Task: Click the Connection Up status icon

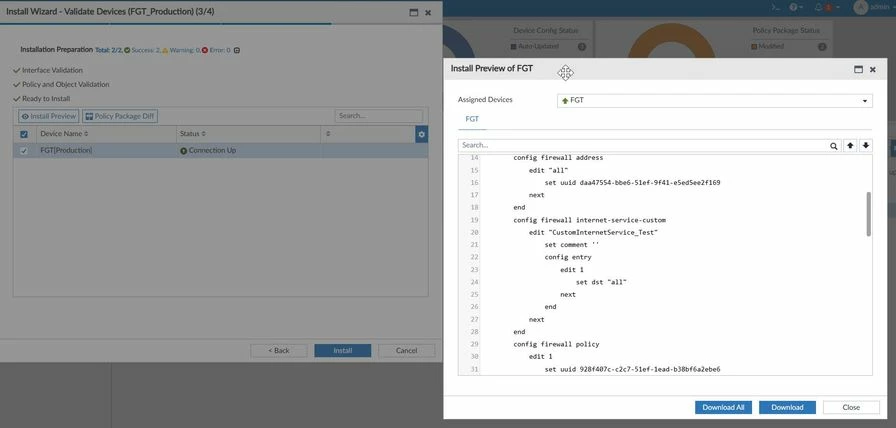Action: click(x=183, y=151)
